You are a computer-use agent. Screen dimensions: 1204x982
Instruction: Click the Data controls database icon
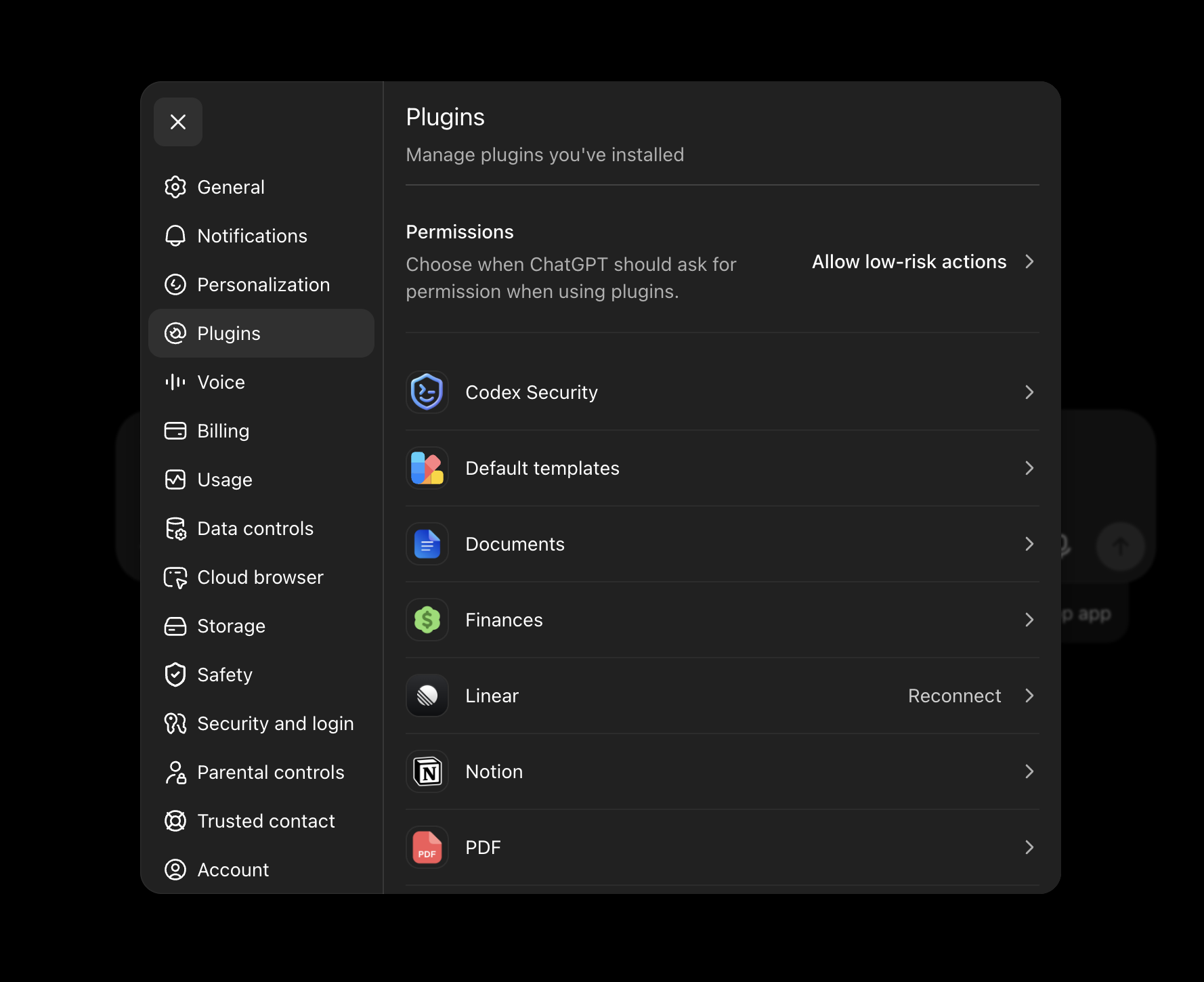[175, 528]
